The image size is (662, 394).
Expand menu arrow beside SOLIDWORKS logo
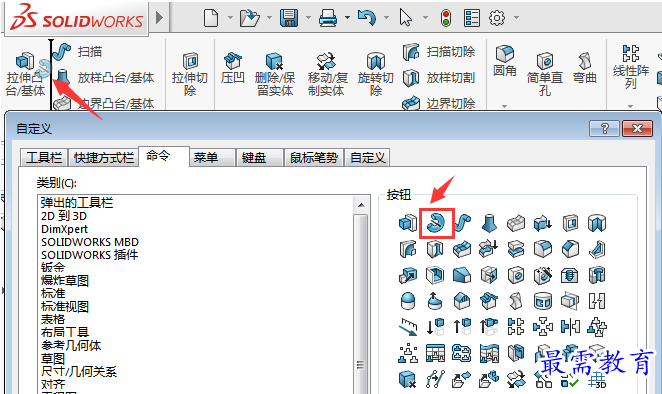pos(159,18)
